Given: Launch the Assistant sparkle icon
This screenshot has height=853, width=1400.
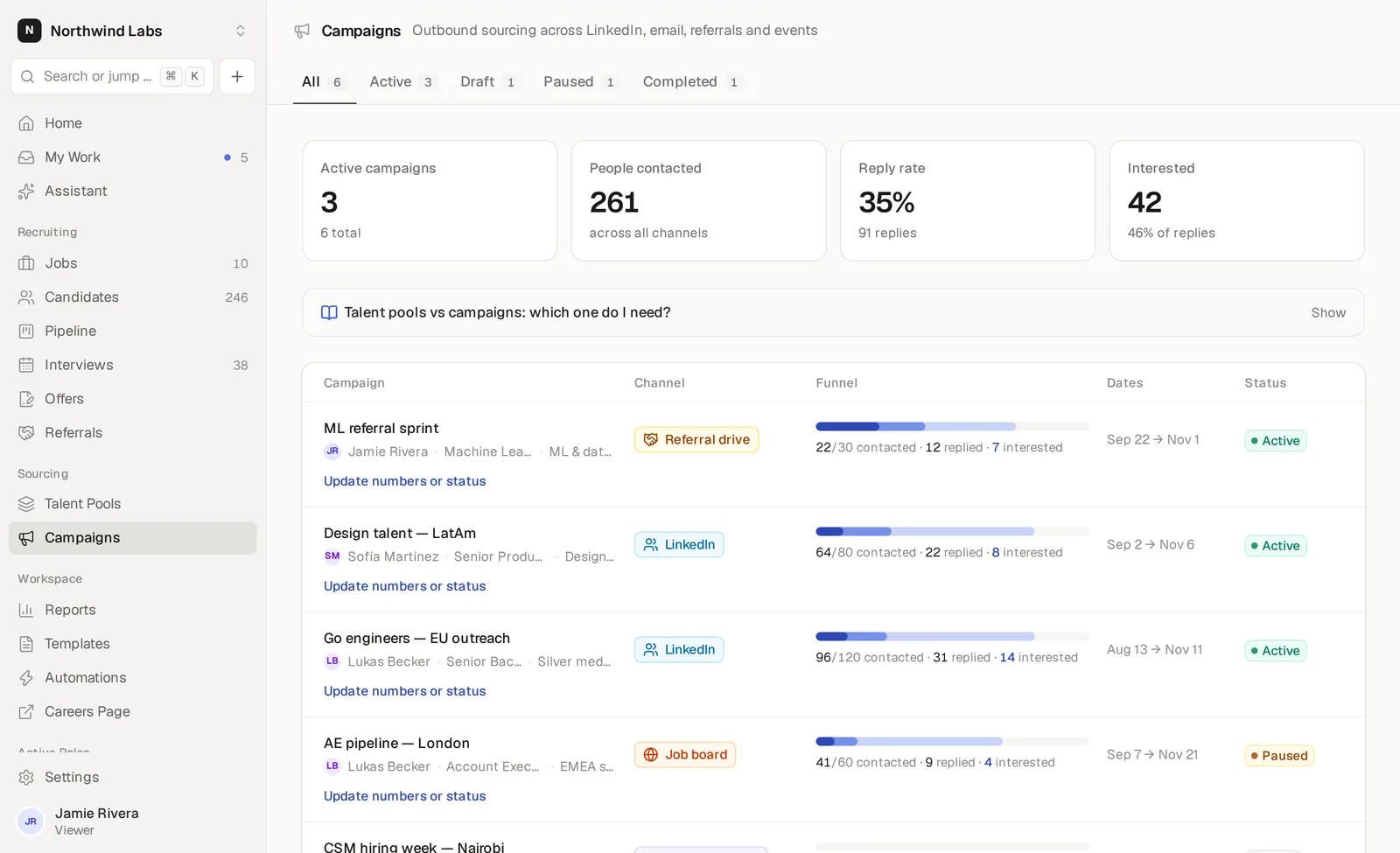Looking at the screenshot, I should pos(26,192).
